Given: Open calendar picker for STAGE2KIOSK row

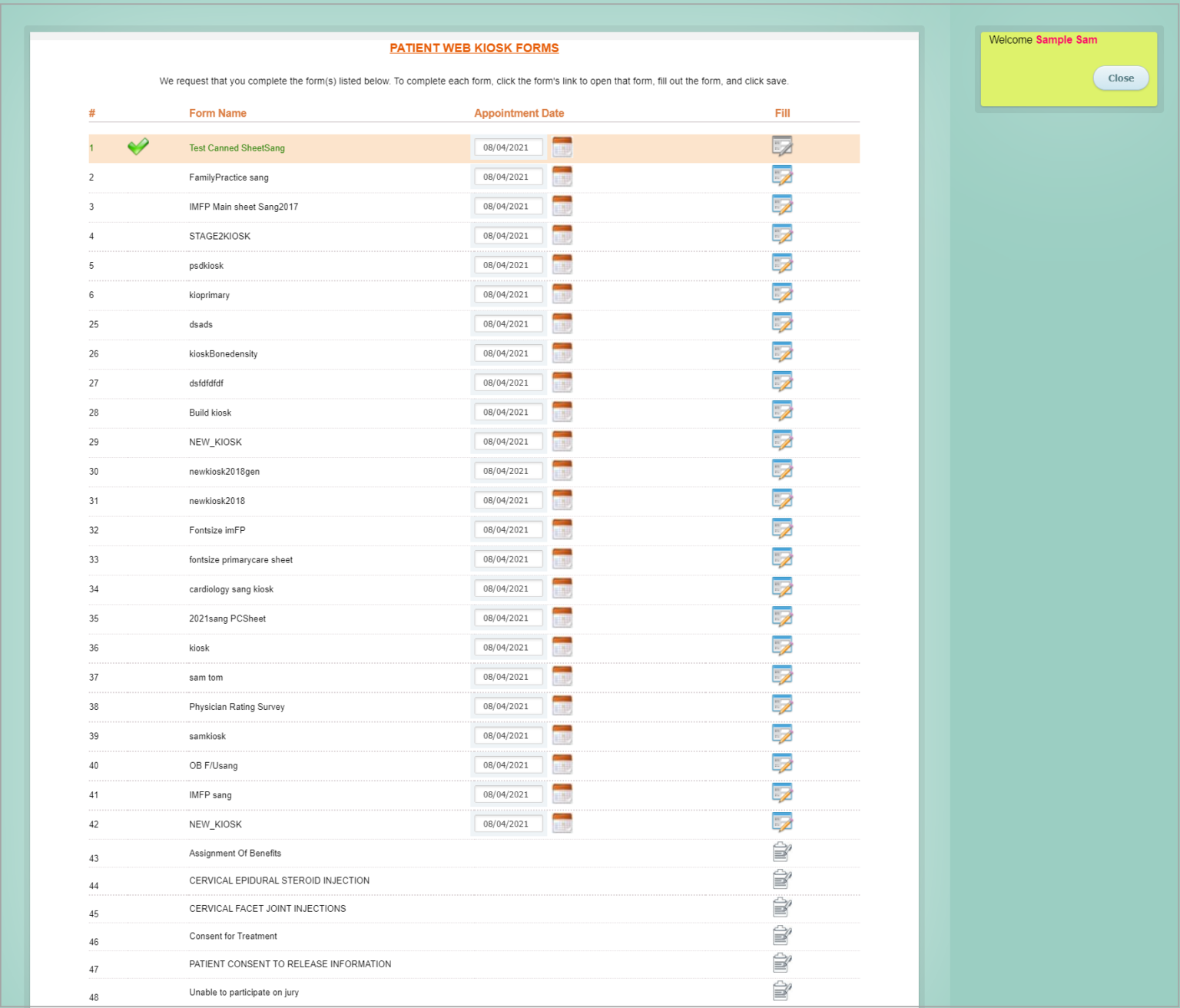Looking at the screenshot, I should tap(562, 235).
